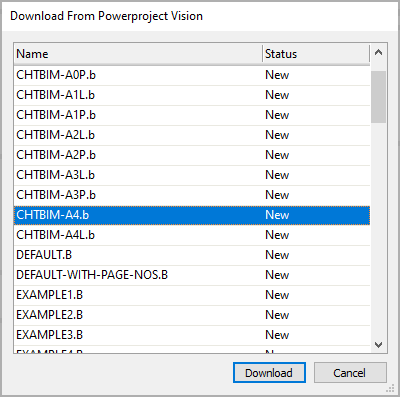Click the scrollbar down arrow
This screenshot has height=397, width=400.
point(378,345)
